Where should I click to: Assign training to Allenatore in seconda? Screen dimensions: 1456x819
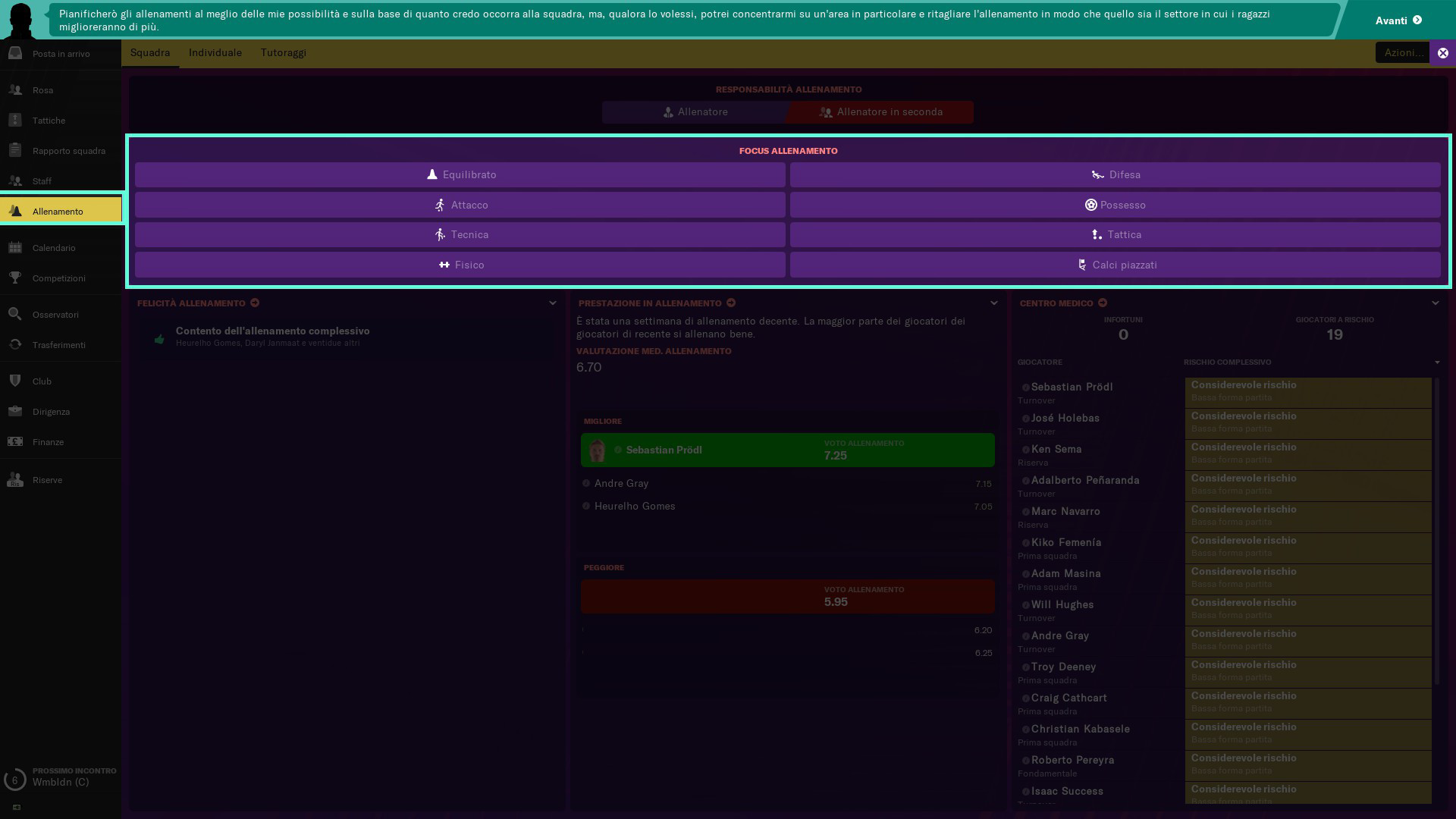(880, 112)
